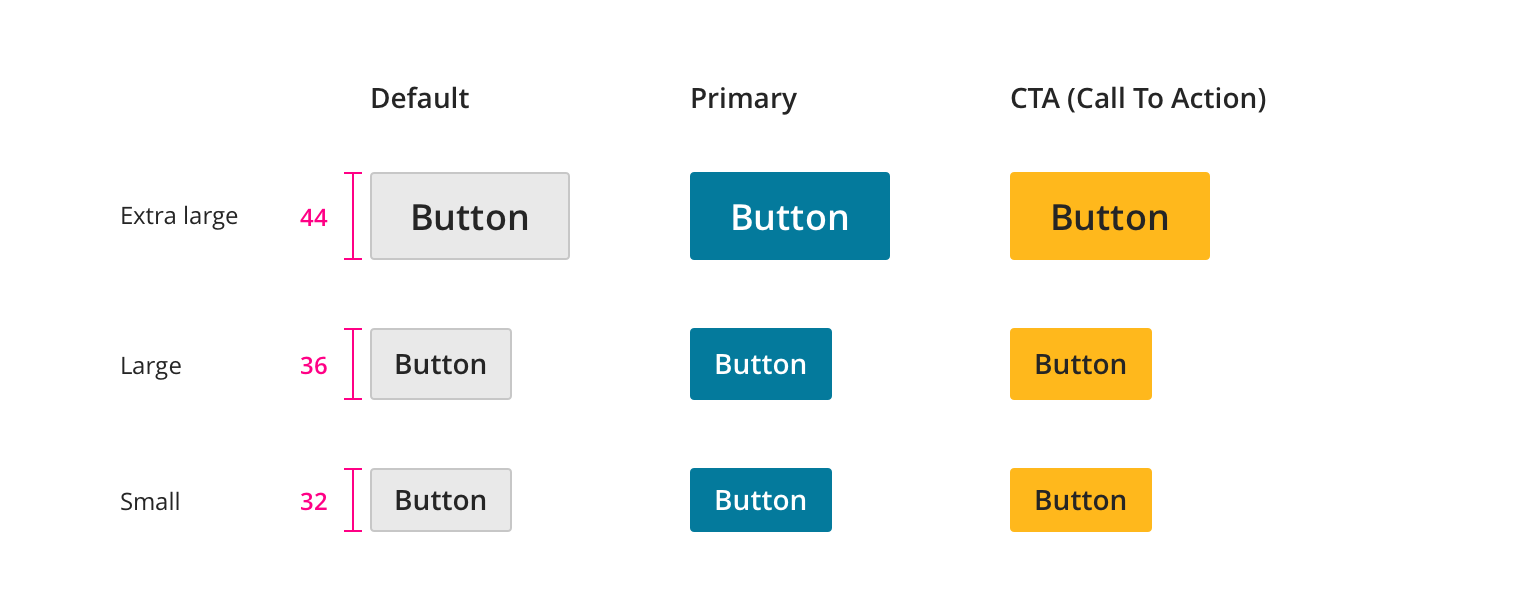1520x612 pixels.
Task: Select the large yellow CTA button
Action: click(1081, 364)
